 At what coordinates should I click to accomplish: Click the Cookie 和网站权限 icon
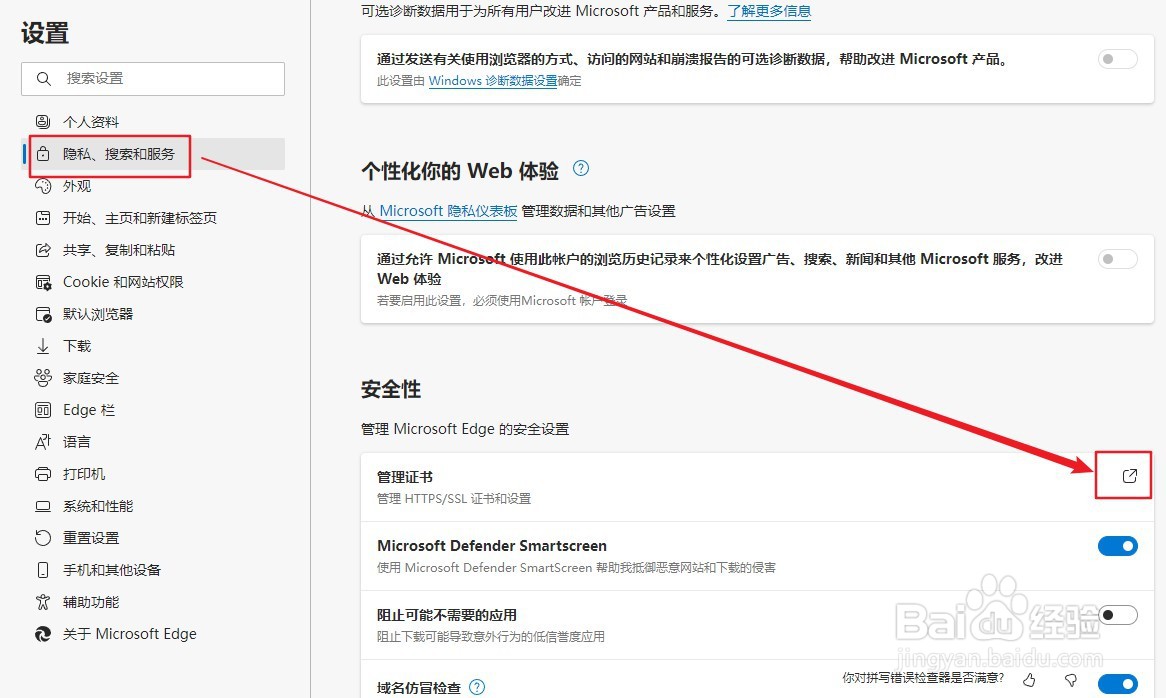[43, 282]
